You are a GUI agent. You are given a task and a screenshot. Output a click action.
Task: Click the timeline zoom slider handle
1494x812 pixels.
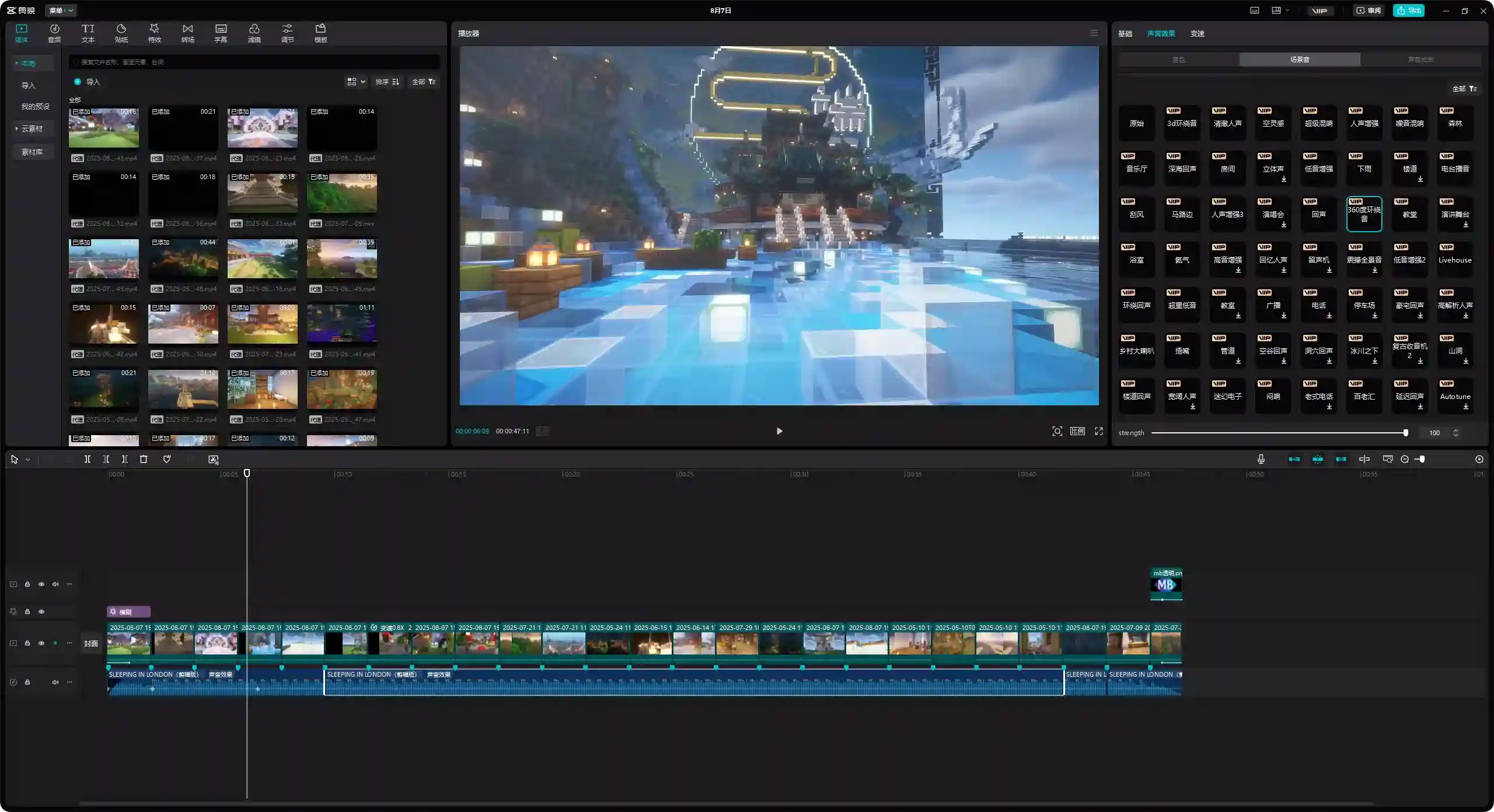click(x=1422, y=459)
